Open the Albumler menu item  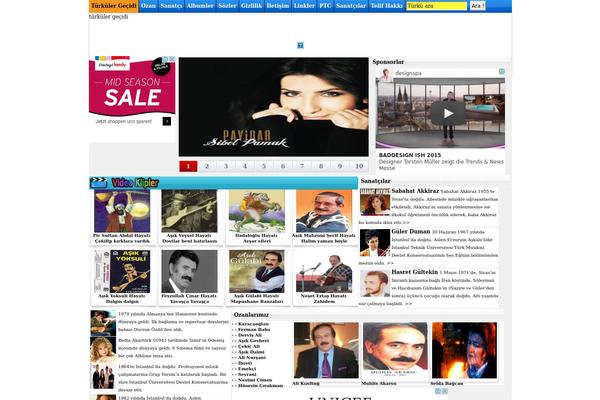coord(200,6)
